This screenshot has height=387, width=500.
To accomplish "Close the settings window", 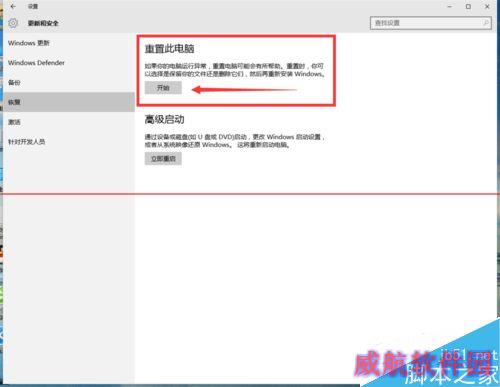I will click(487, 6).
